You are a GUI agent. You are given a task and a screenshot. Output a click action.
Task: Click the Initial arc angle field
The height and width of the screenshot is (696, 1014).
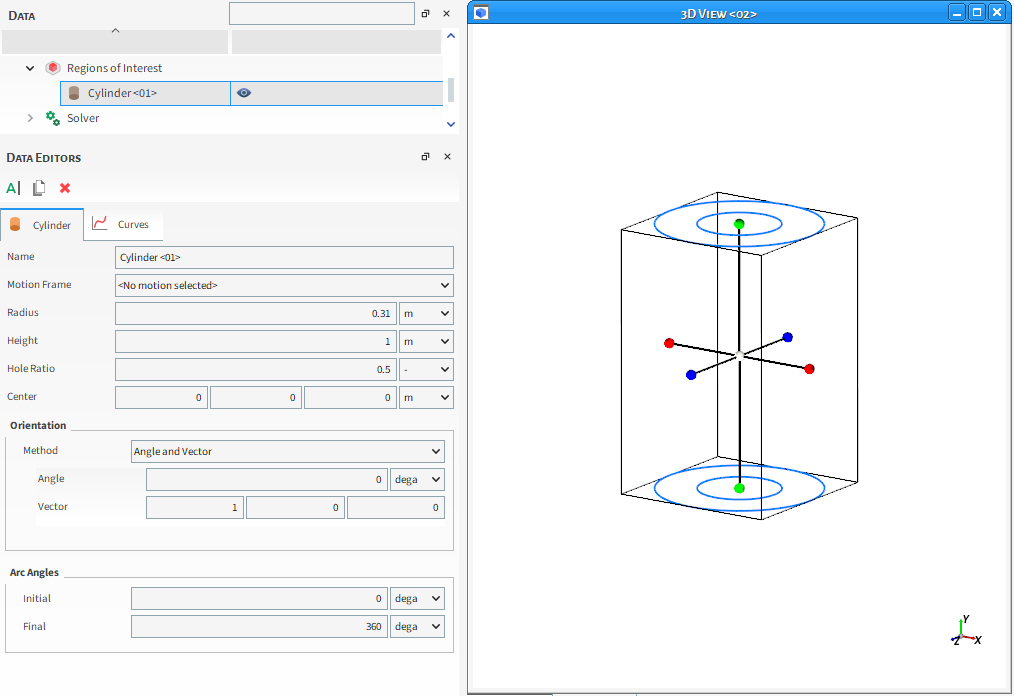point(259,598)
